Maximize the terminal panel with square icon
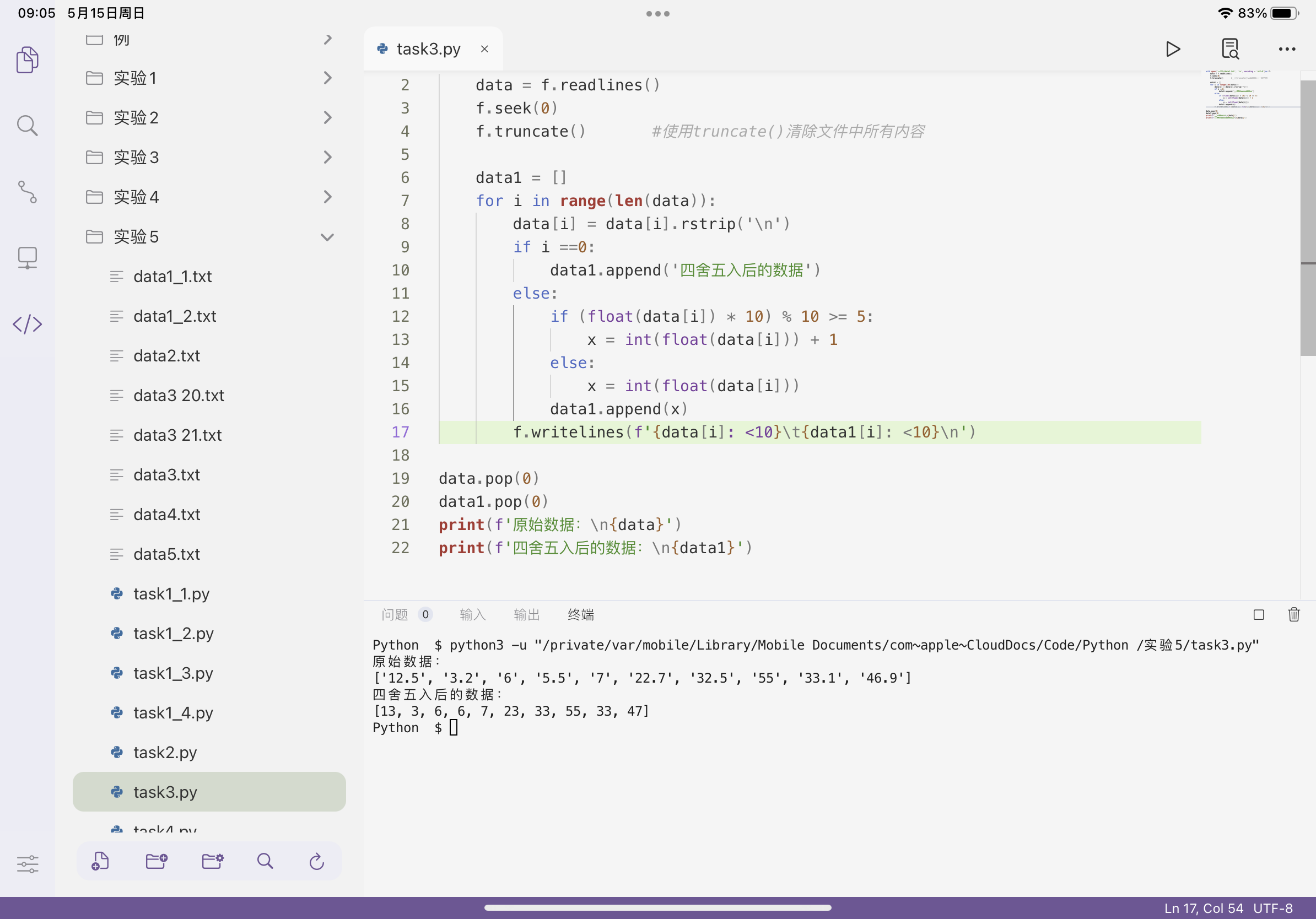Viewport: 1316px width, 919px height. [x=1259, y=615]
